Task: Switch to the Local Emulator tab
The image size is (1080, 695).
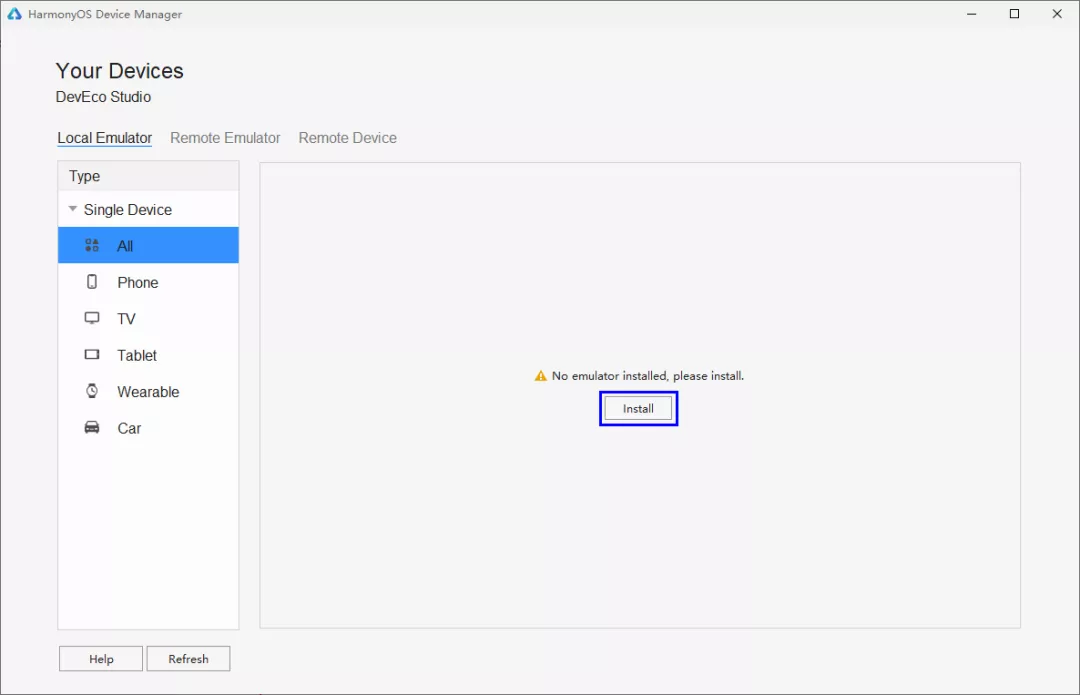Action: coord(105,138)
